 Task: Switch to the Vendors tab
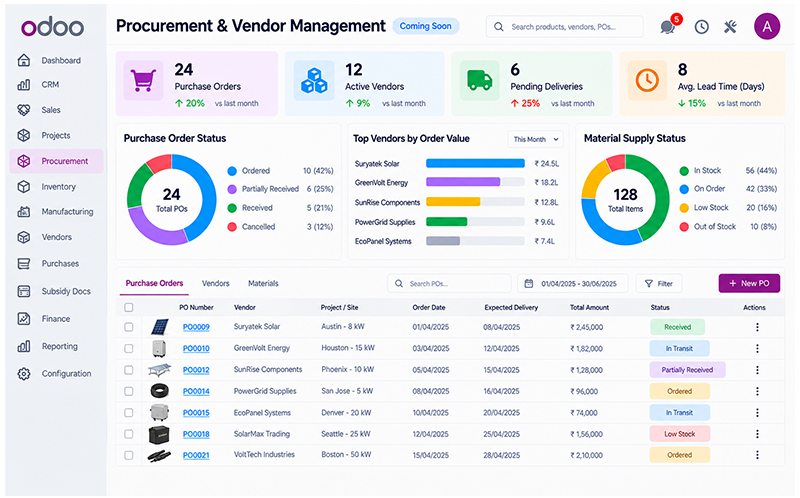[215, 284]
